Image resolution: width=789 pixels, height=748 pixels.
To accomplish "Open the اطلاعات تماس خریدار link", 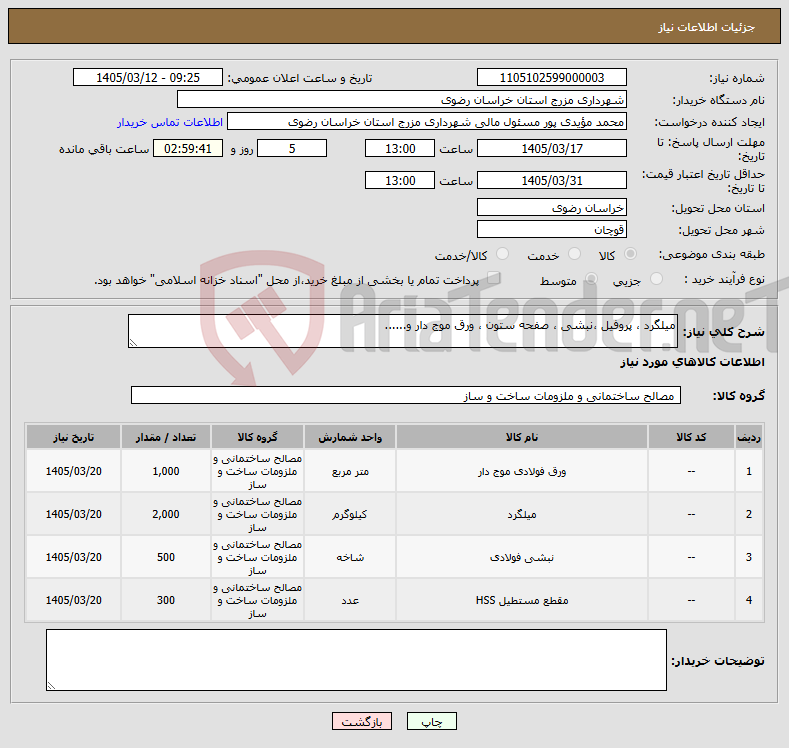I will coord(170,122).
